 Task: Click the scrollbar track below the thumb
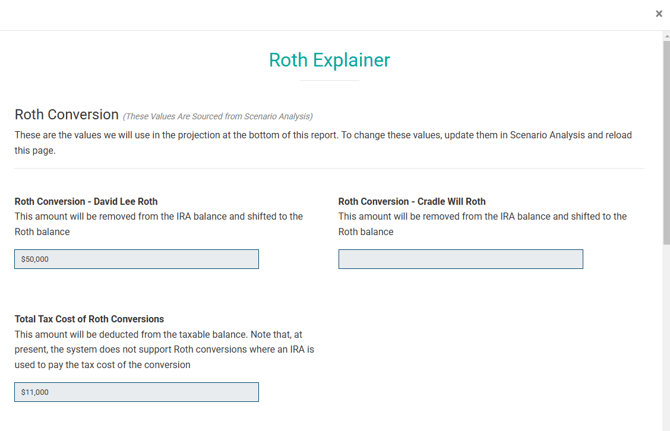666,340
